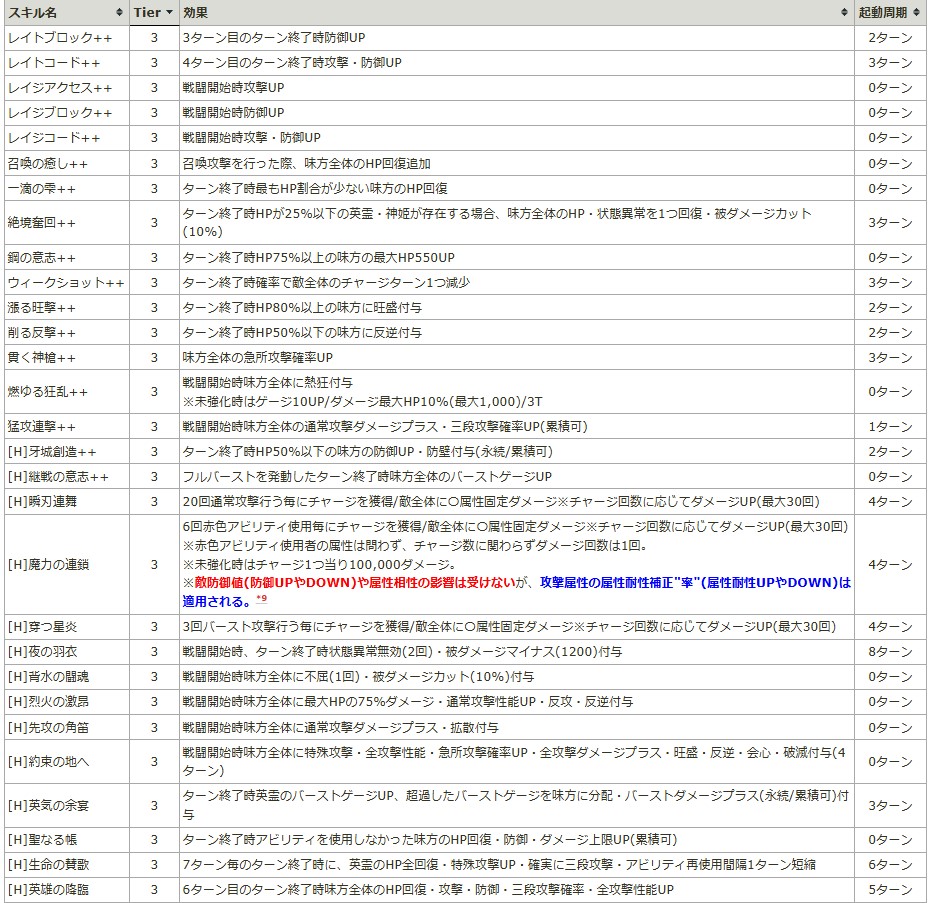The width and height of the screenshot is (929, 903).
Task: Click the sort arrows in スキル名 header
Action: [x=119, y=12]
